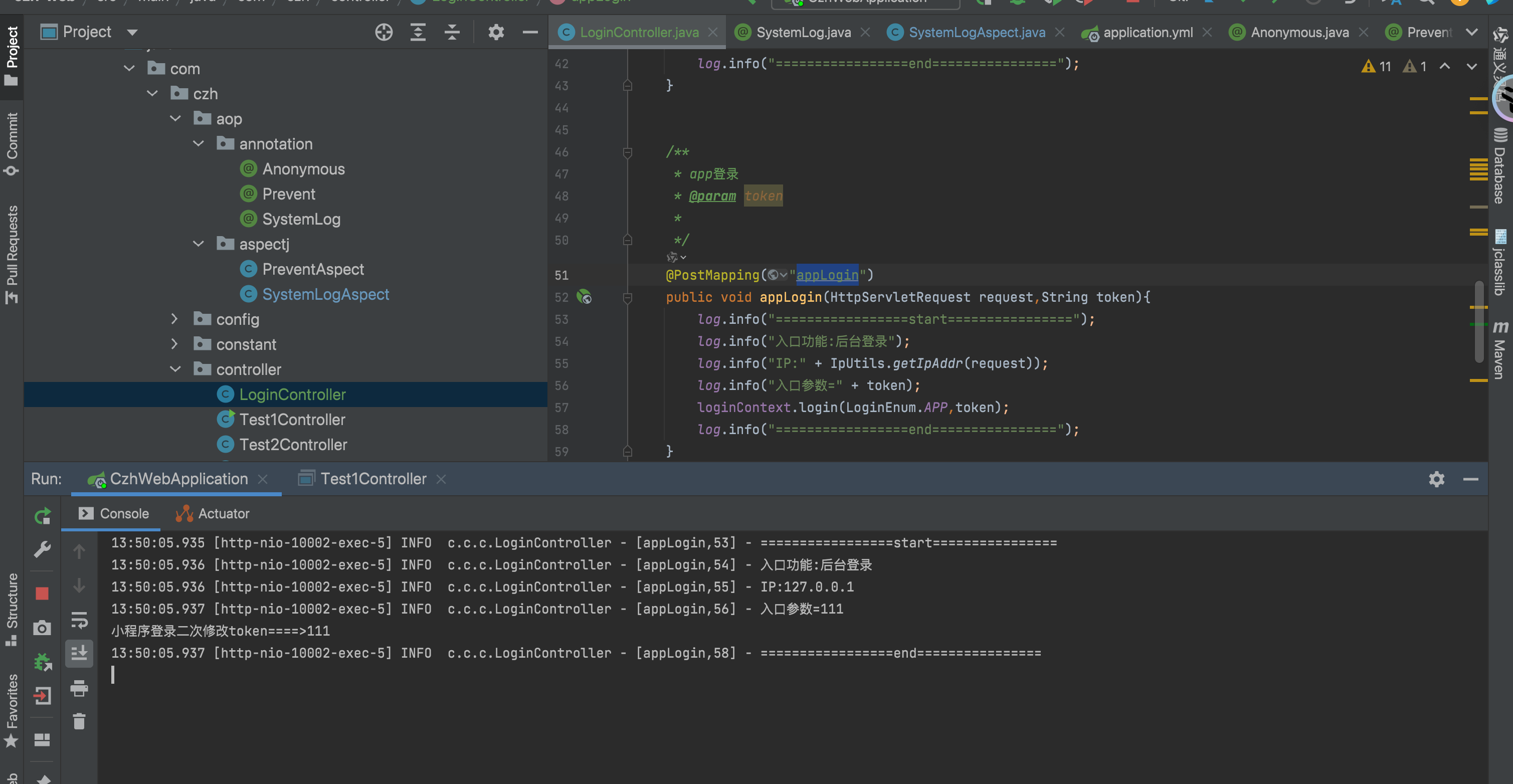This screenshot has height=784, width=1513.
Task: Fold javadoc comment at line 46
Action: click(627, 153)
